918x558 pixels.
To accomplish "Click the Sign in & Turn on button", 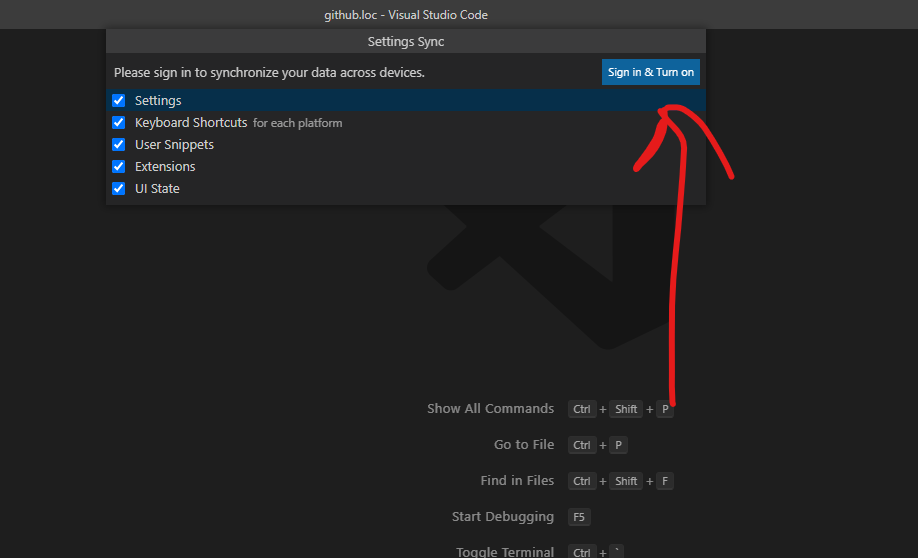I will 650,72.
